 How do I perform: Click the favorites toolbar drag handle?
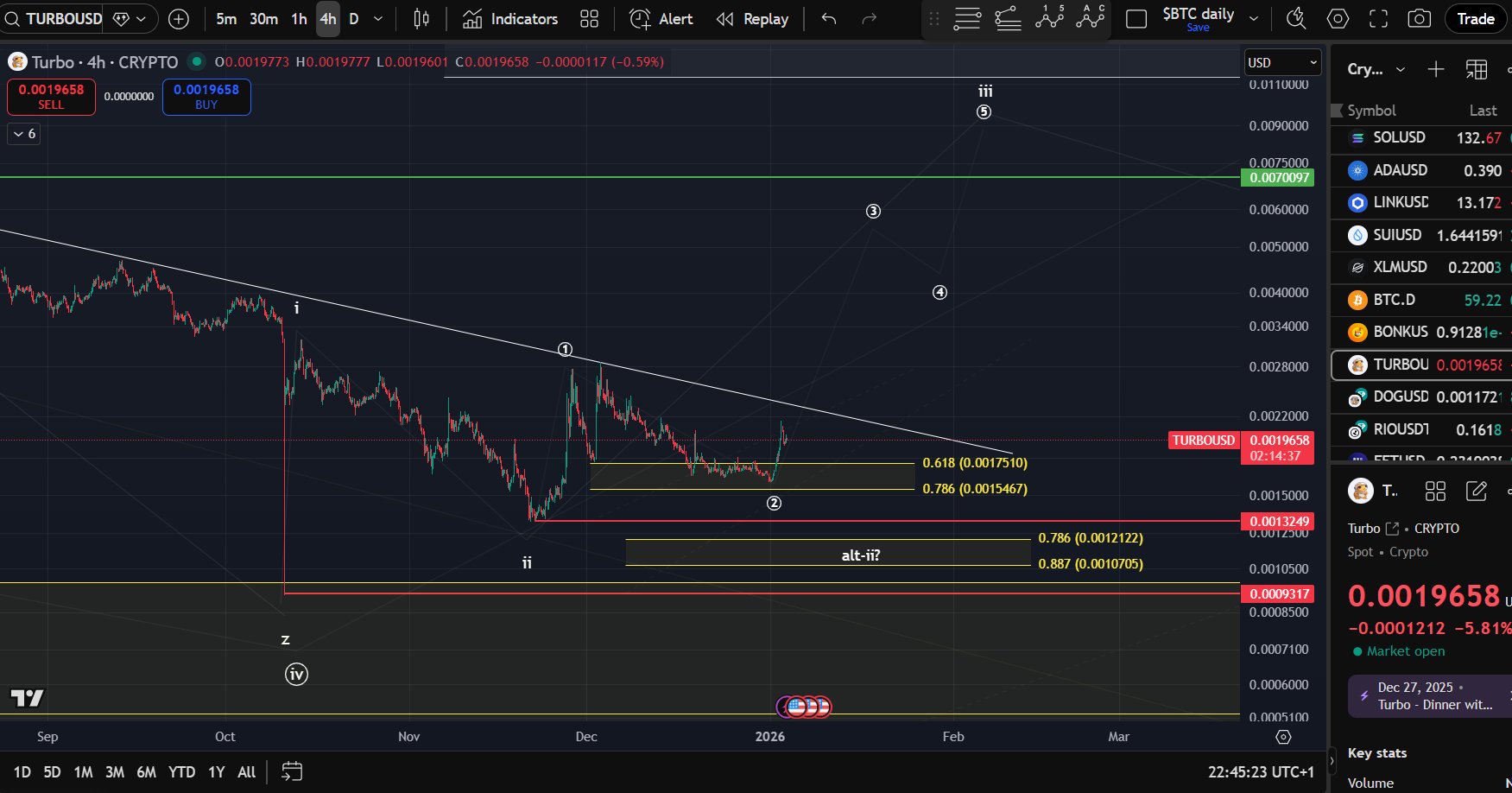tap(933, 19)
